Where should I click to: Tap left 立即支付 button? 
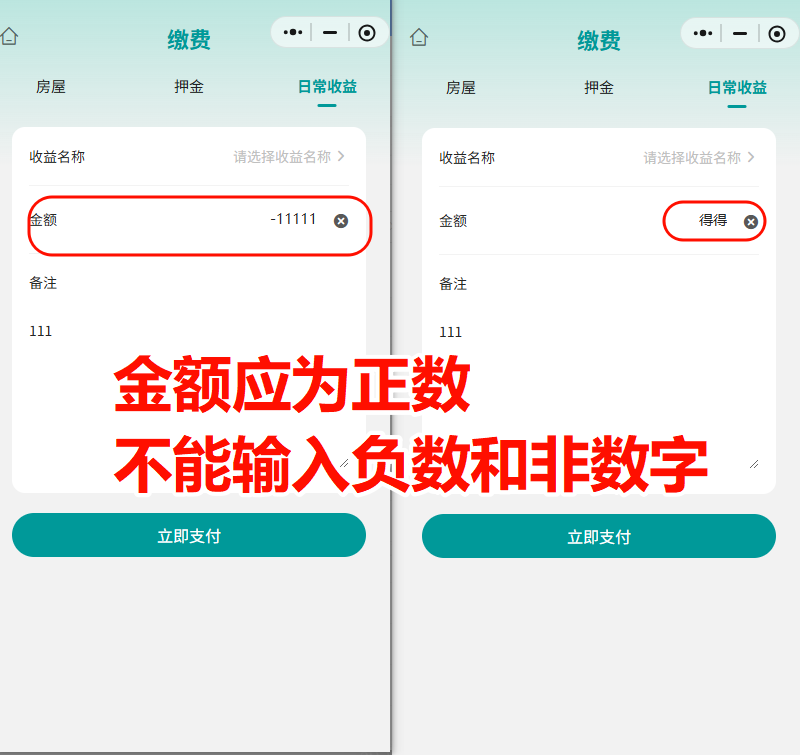click(x=189, y=535)
